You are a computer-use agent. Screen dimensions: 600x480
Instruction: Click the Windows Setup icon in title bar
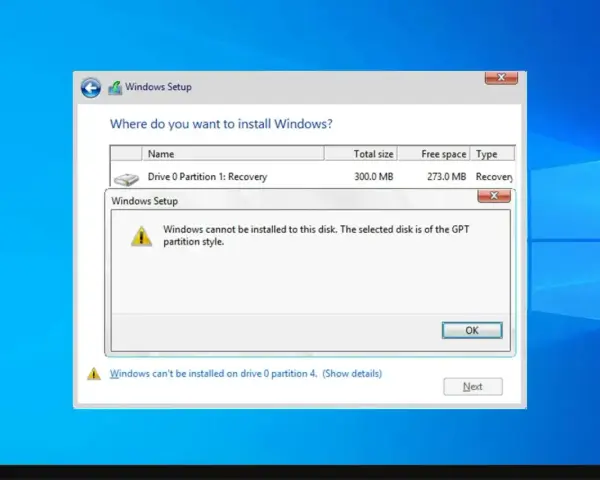click(115, 88)
